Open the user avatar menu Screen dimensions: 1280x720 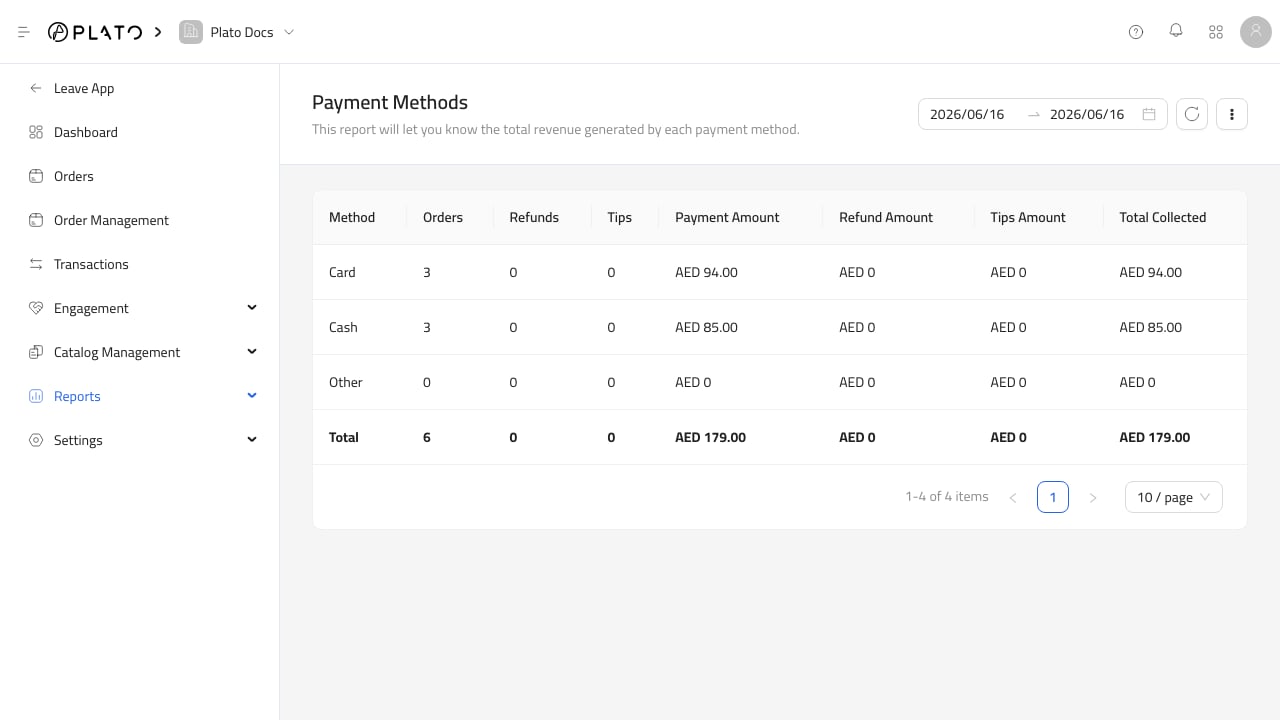(1256, 32)
